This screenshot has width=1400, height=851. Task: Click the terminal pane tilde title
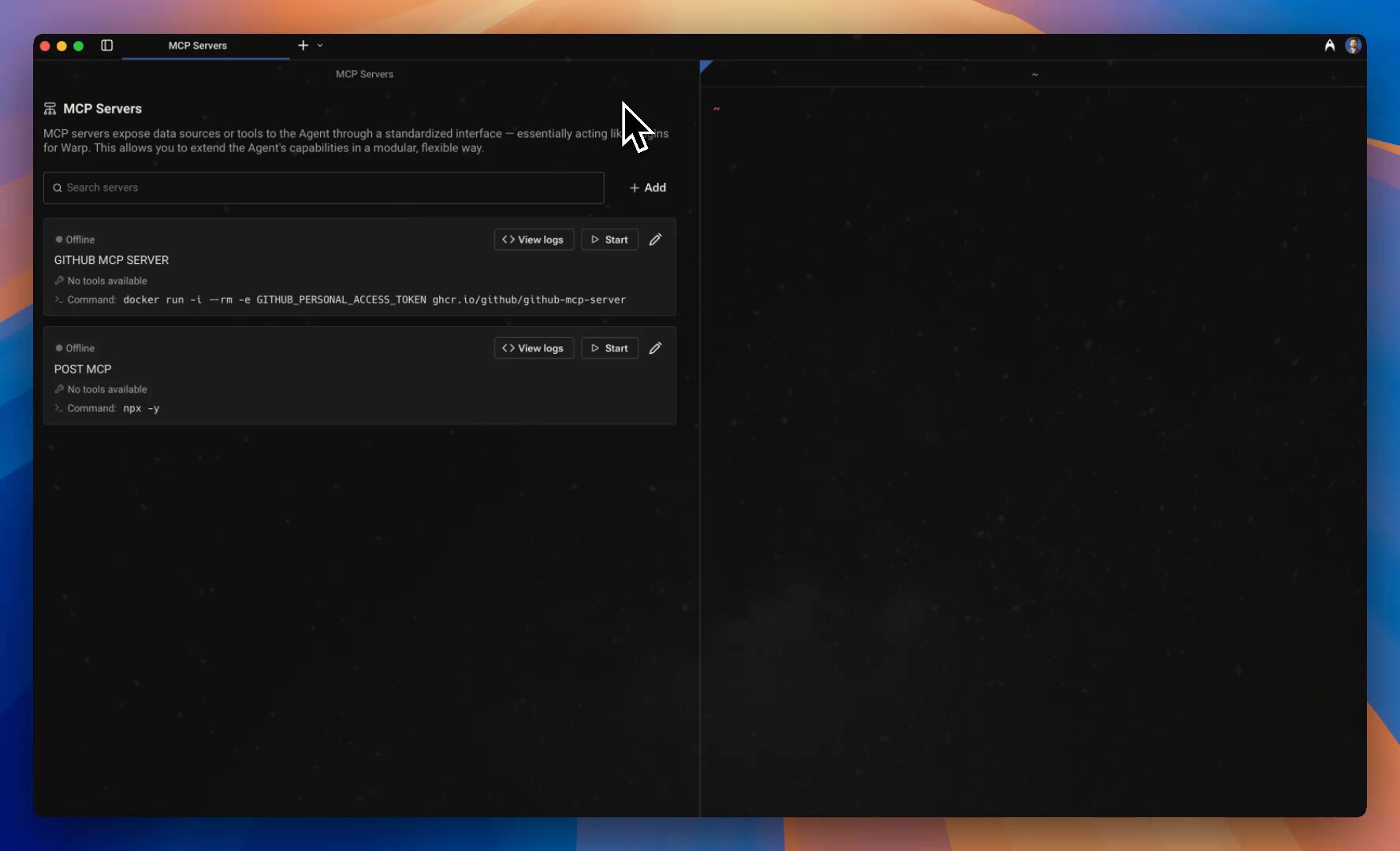tap(1035, 75)
